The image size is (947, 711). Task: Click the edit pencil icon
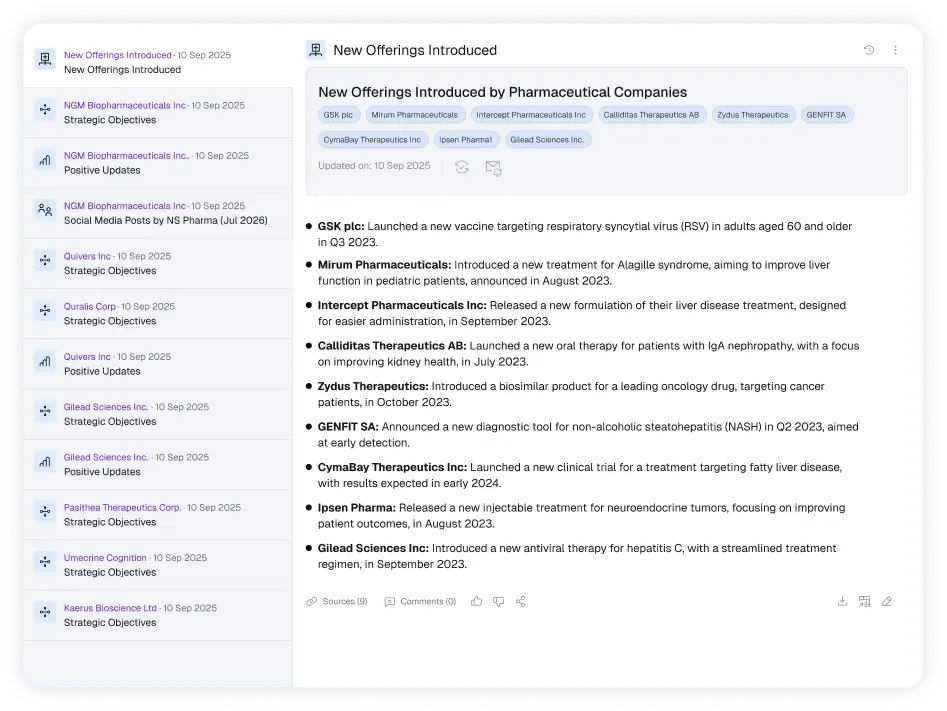click(x=887, y=601)
